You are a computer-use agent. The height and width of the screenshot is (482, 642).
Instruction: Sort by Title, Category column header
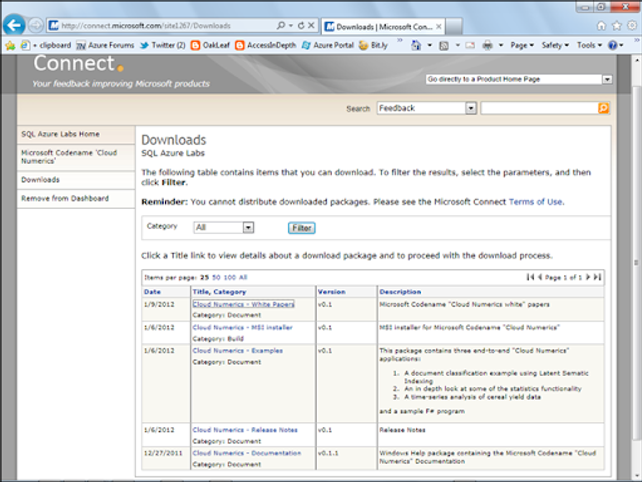219,292
